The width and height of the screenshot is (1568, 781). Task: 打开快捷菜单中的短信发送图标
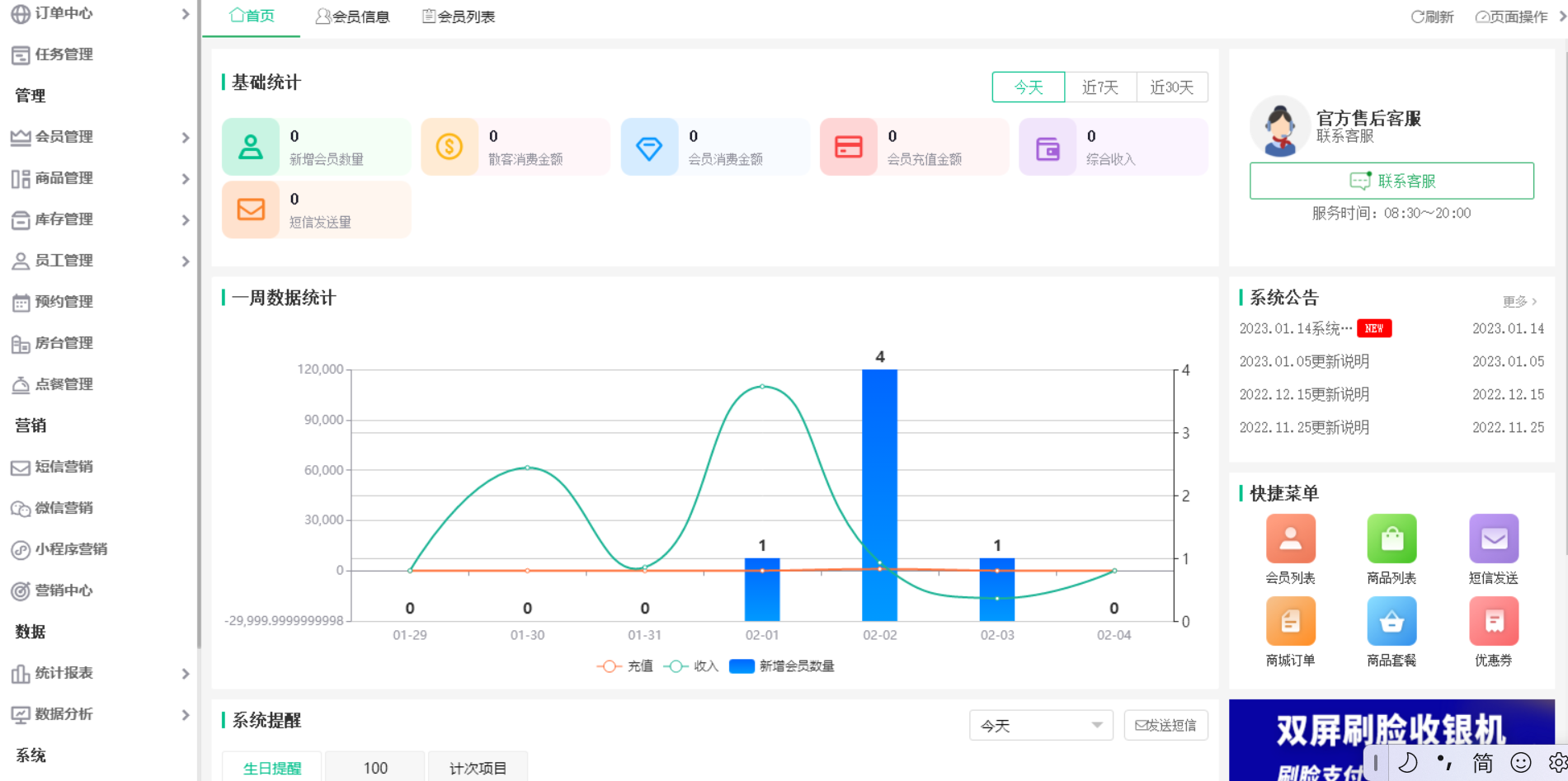point(1493,538)
